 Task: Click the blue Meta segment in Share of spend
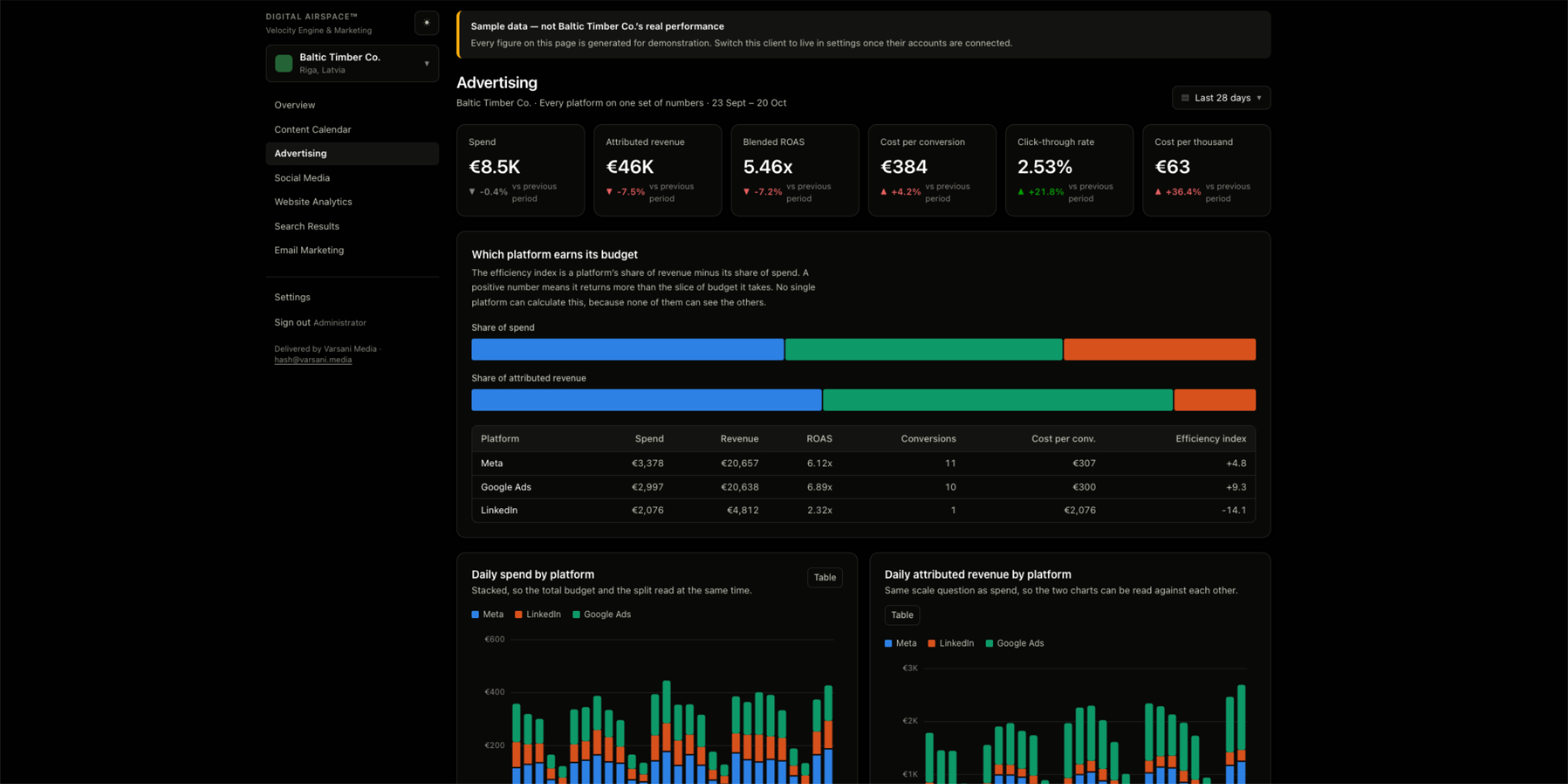click(627, 350)
